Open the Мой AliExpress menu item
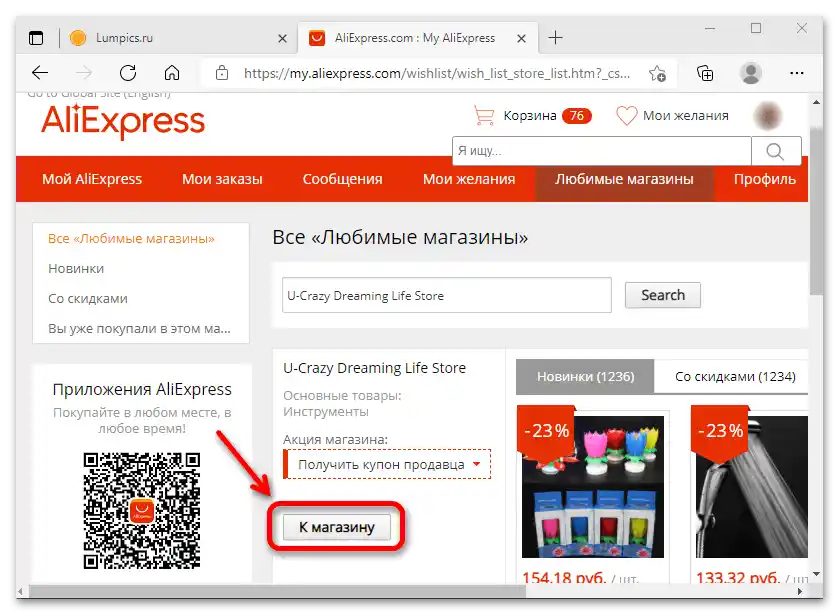 click(x=92, y=179)
